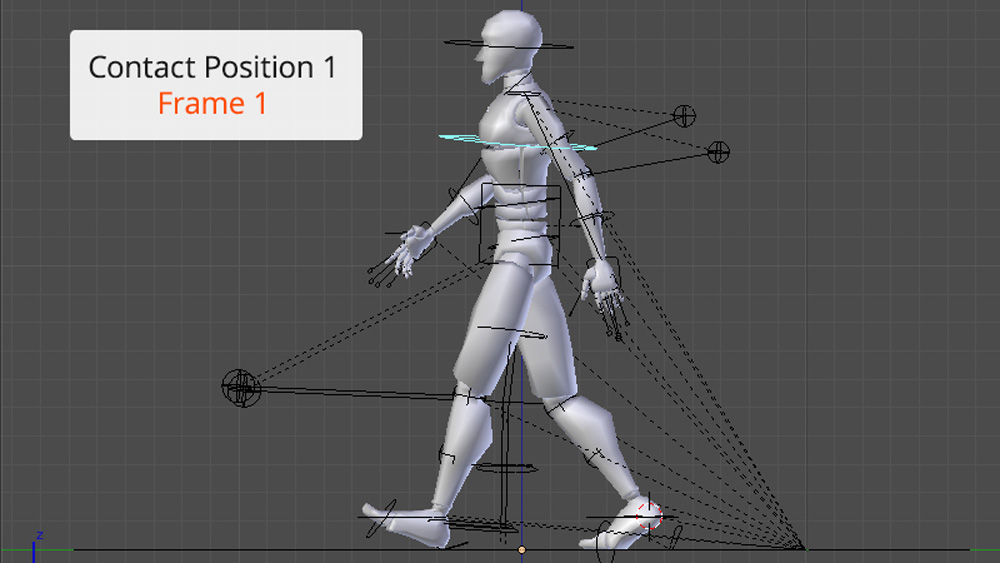Select the small ring control between the shins
The image size is (1000, 563).
click(x=505, y=467)
